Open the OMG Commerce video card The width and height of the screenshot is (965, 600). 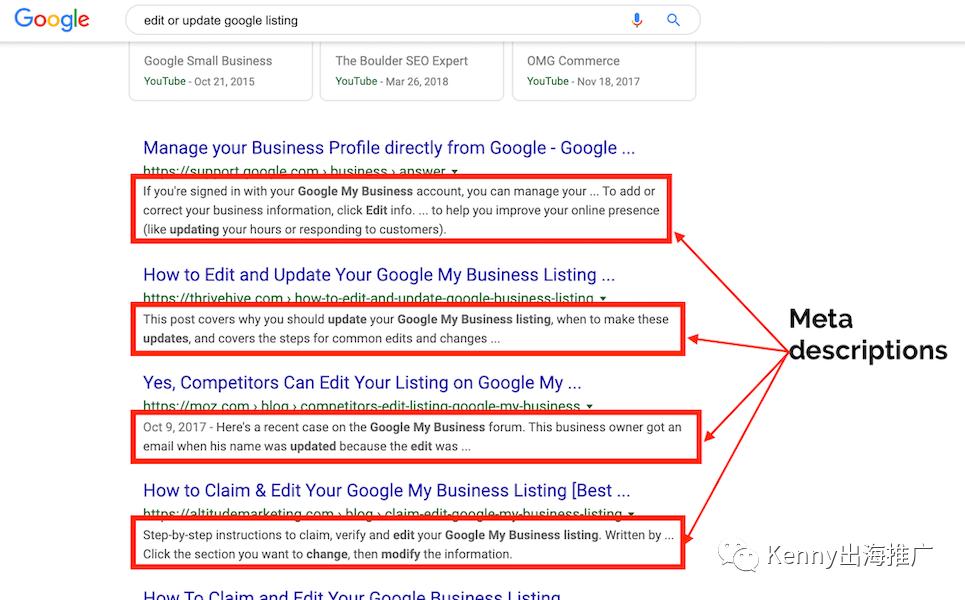[x=603, y=70]
